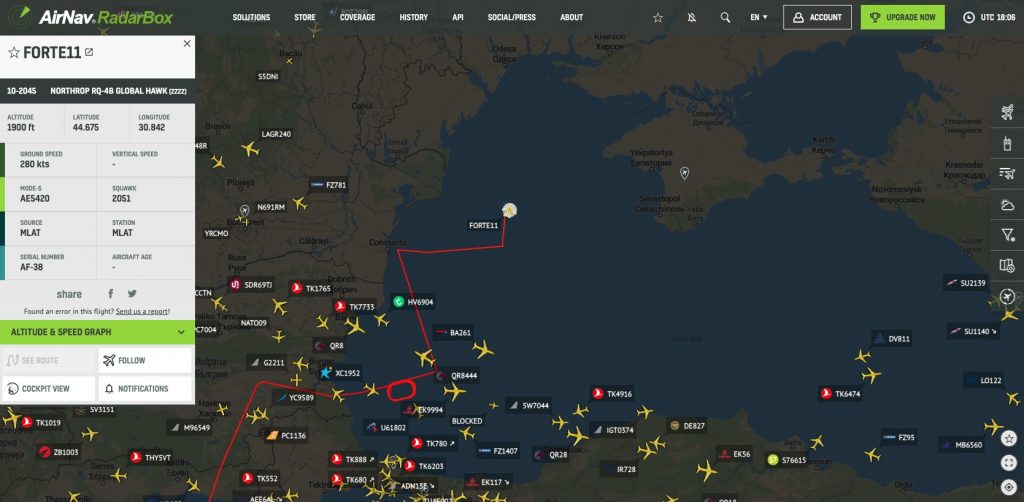Click the location pin near Crimea
This screenshot has height=502, width=1024.
tap(684, 173)
